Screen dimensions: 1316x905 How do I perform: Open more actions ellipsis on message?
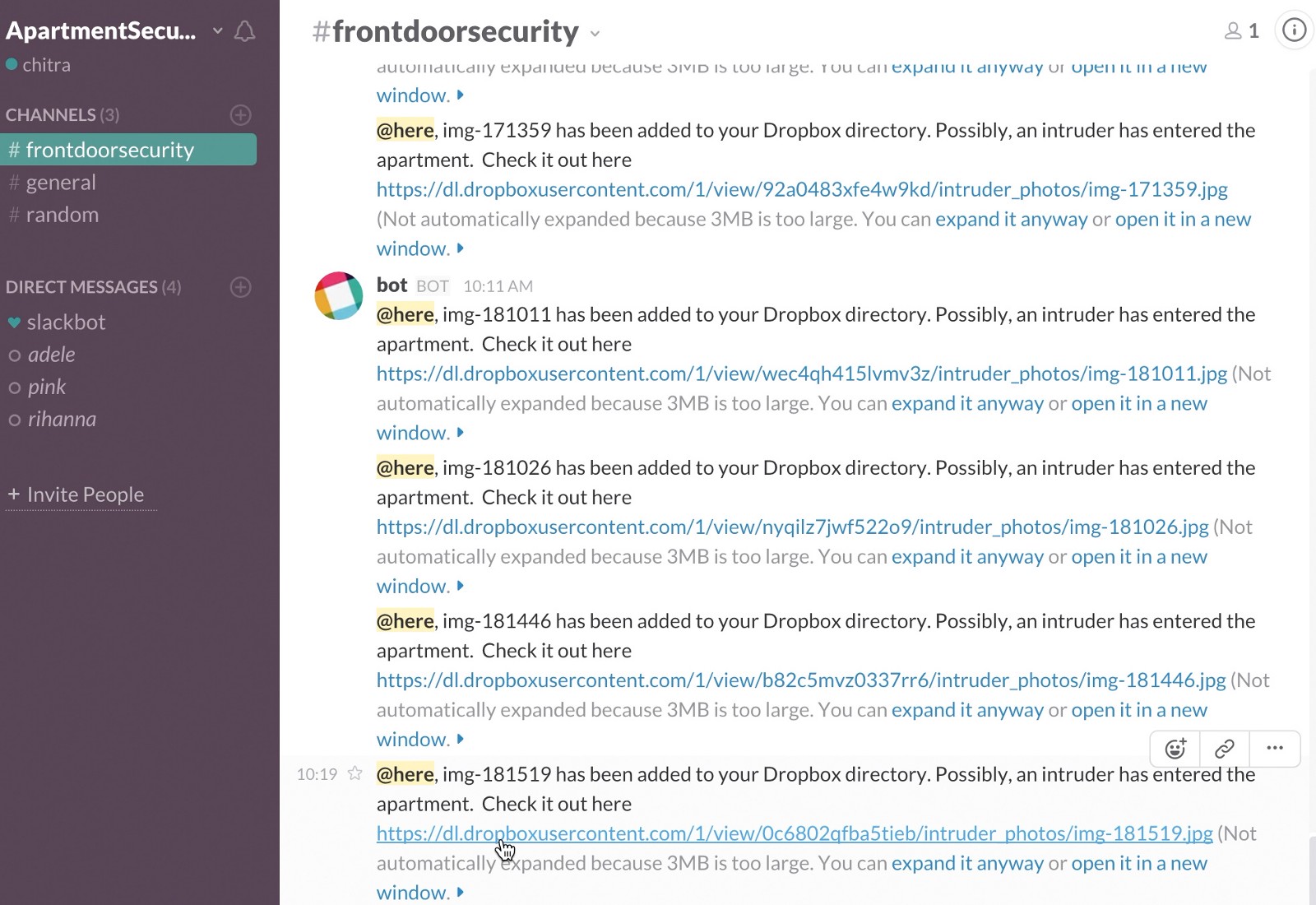pyautogui.click(x=1275, y=749)
